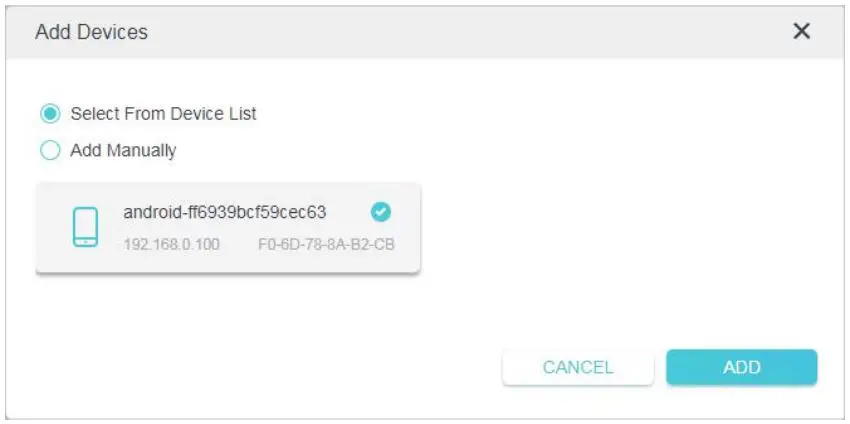Click the IP address 192.168.0.100
850x424 pixels.
pyautogui.click(x=171, y=243)
